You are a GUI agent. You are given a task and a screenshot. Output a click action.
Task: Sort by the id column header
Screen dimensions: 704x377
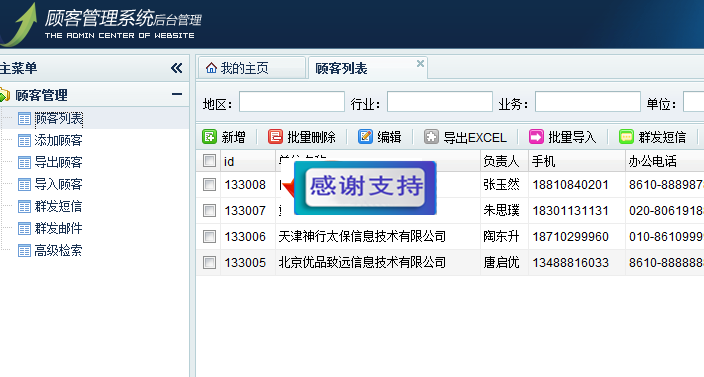[248, 161]
